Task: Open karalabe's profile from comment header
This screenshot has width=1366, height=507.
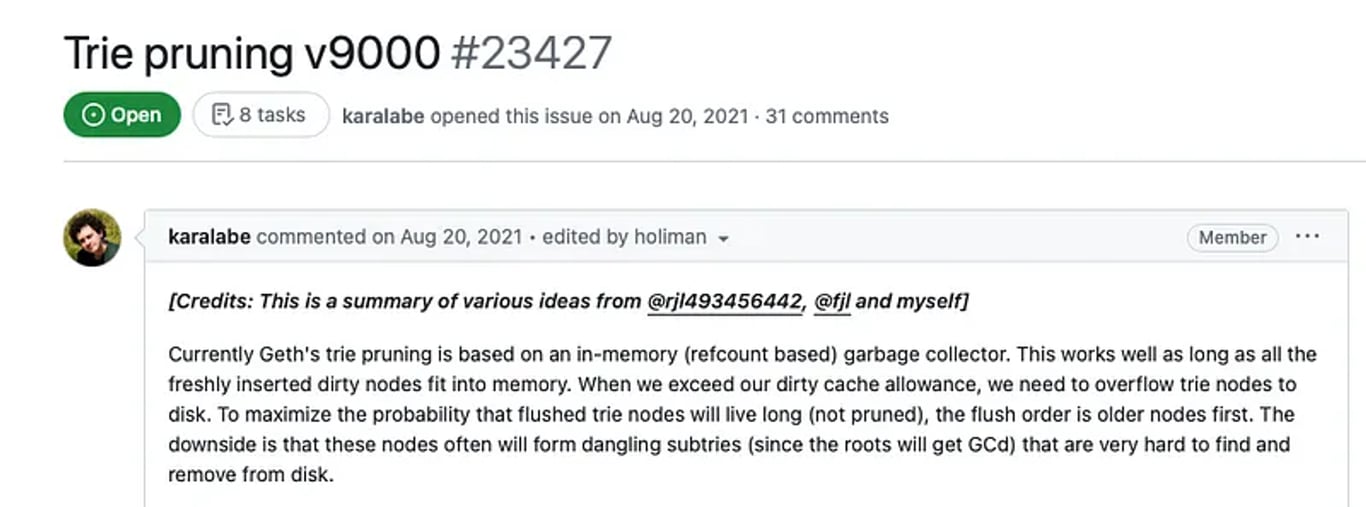Action: 210,237
